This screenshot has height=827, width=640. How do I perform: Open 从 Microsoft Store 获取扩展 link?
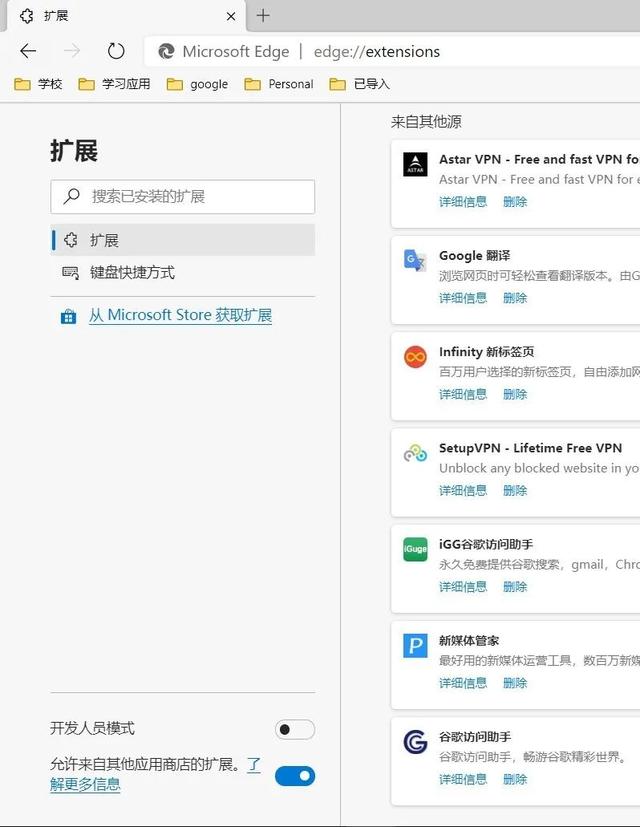(x=180, y=315)
